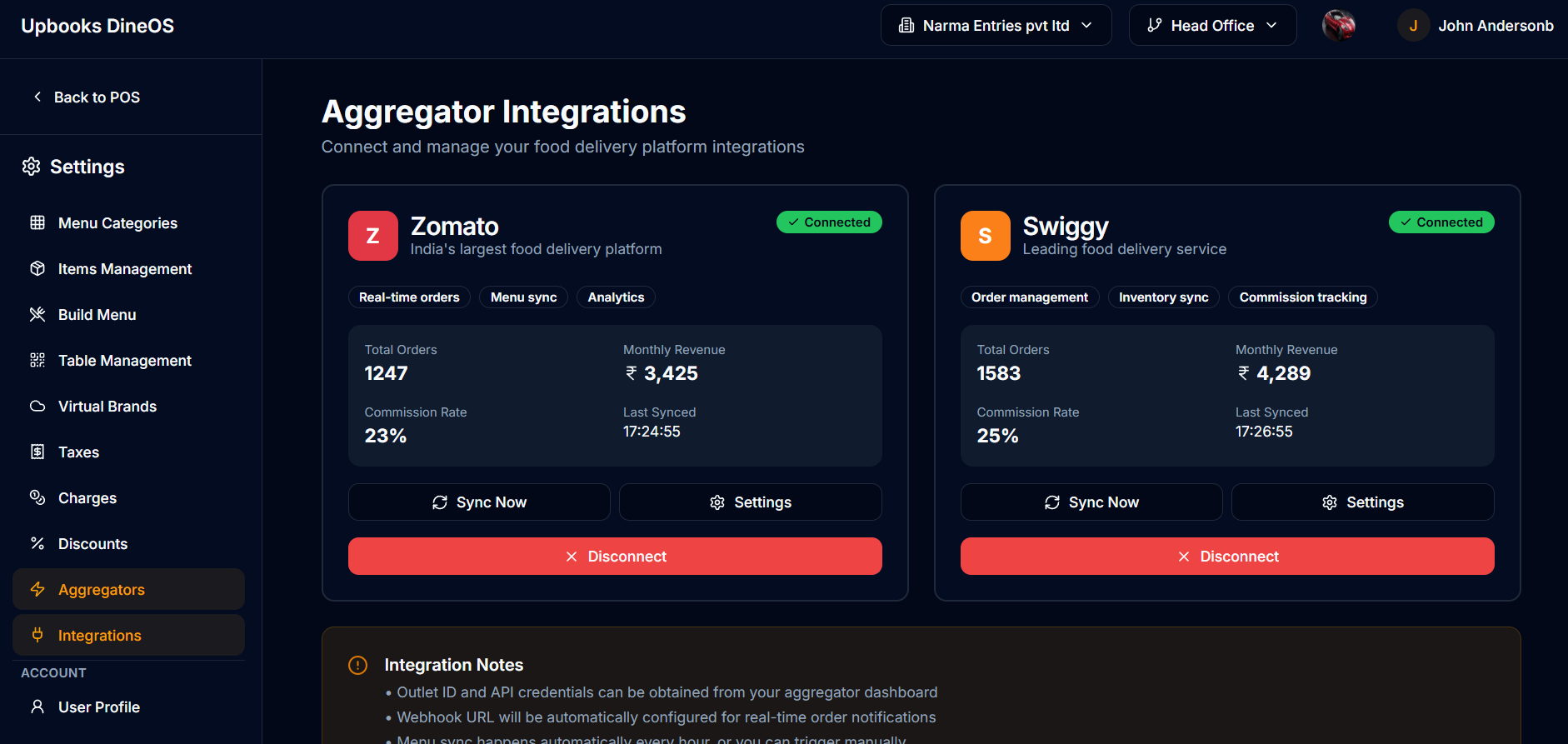
Task: Open Build Menu section
Action: click(x=129, y=314)
